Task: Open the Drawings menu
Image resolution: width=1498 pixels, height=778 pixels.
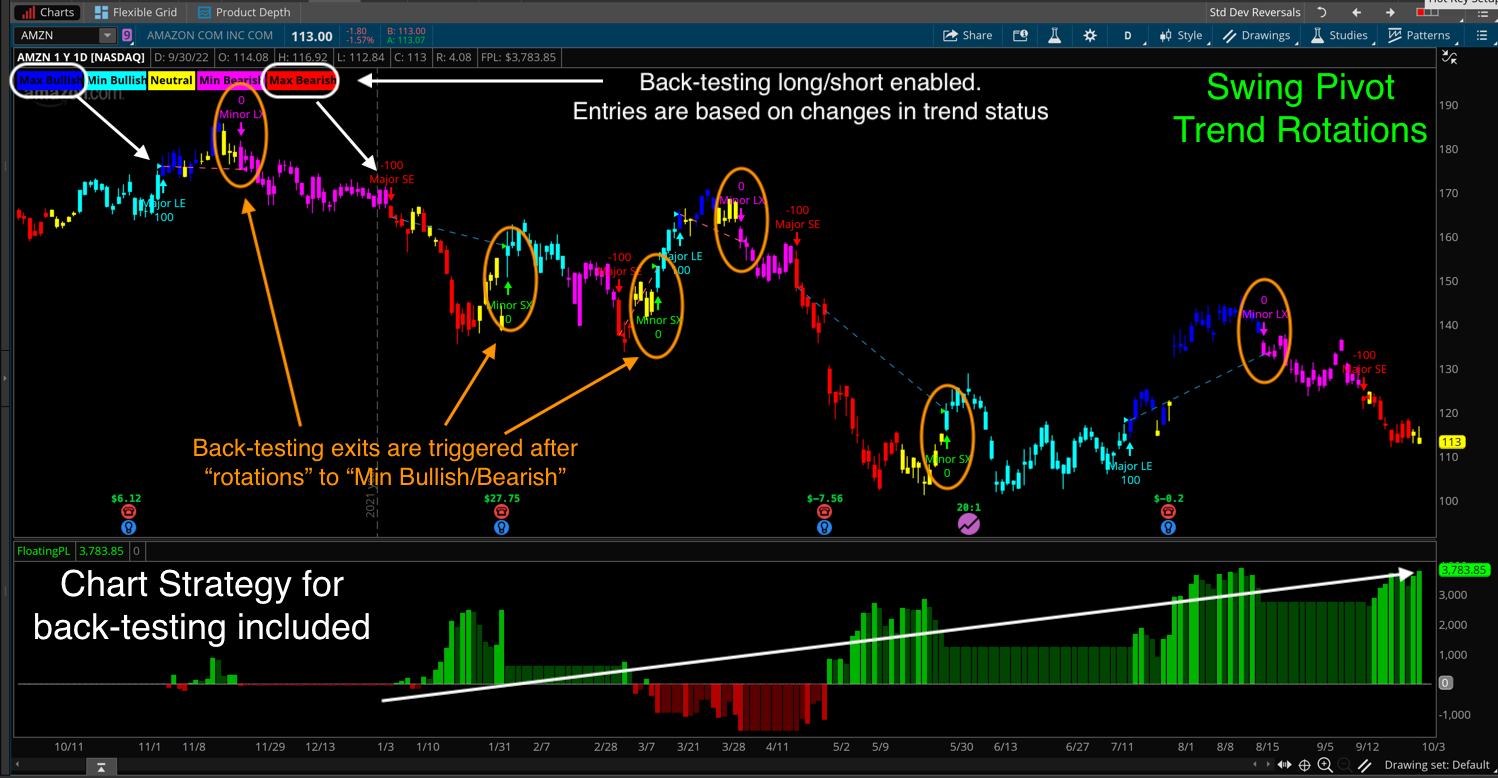Action: (x=1257, y=35)
